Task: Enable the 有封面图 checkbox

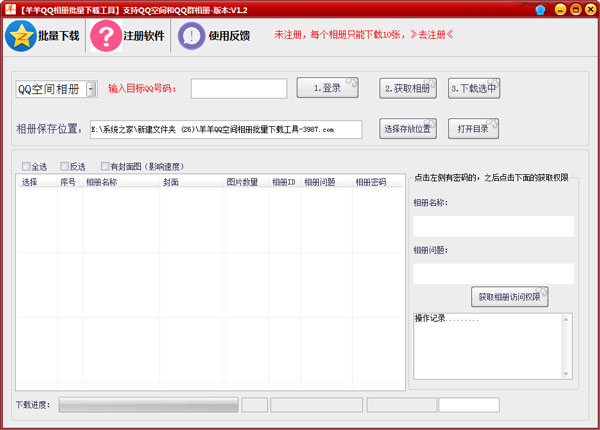Action: tap(105, 166)
